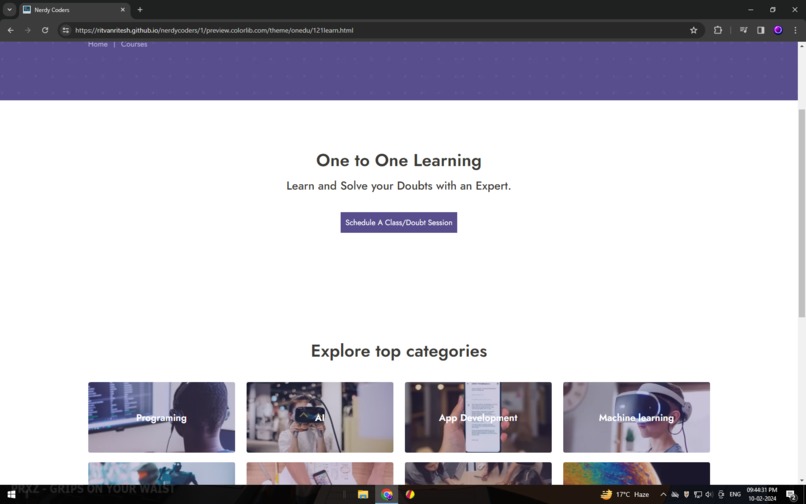Reload the current page
This screenshot has width=806, height=504.
pyautogui.click(x=45, y=30)
